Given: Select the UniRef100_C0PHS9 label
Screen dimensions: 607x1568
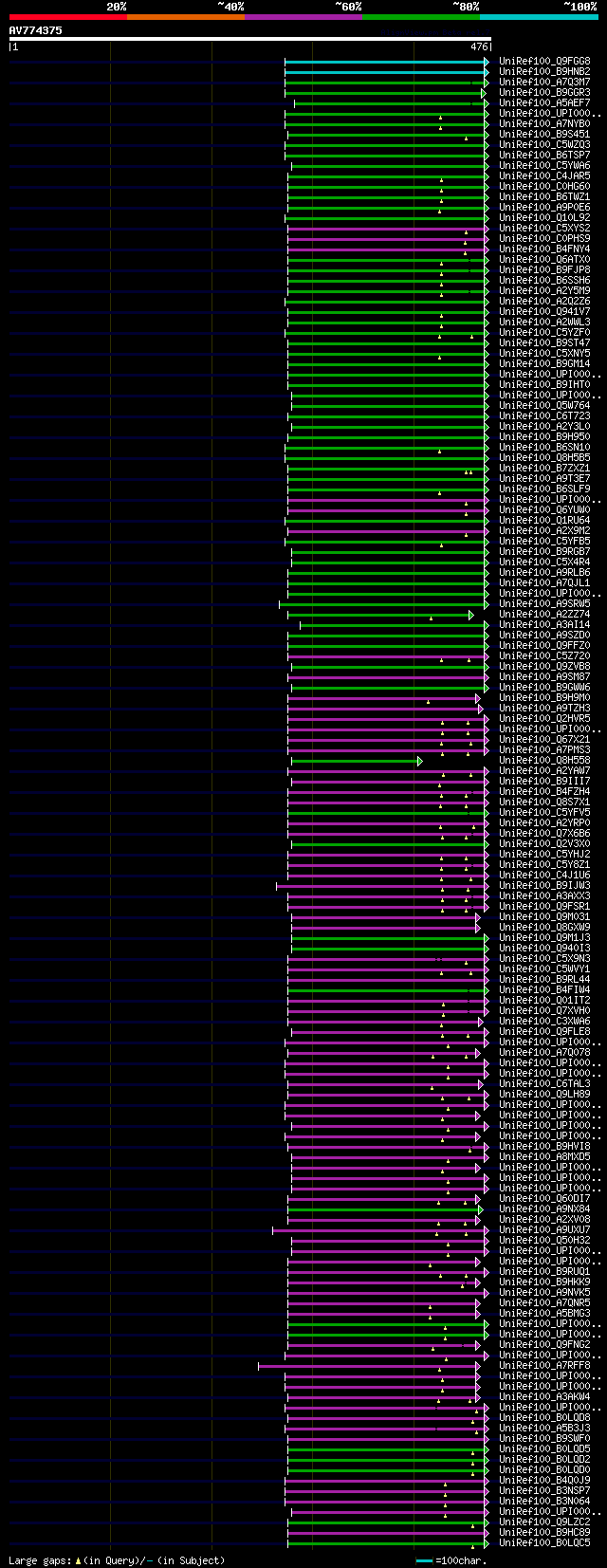Looking at the screenshot, I should [544, 238].
